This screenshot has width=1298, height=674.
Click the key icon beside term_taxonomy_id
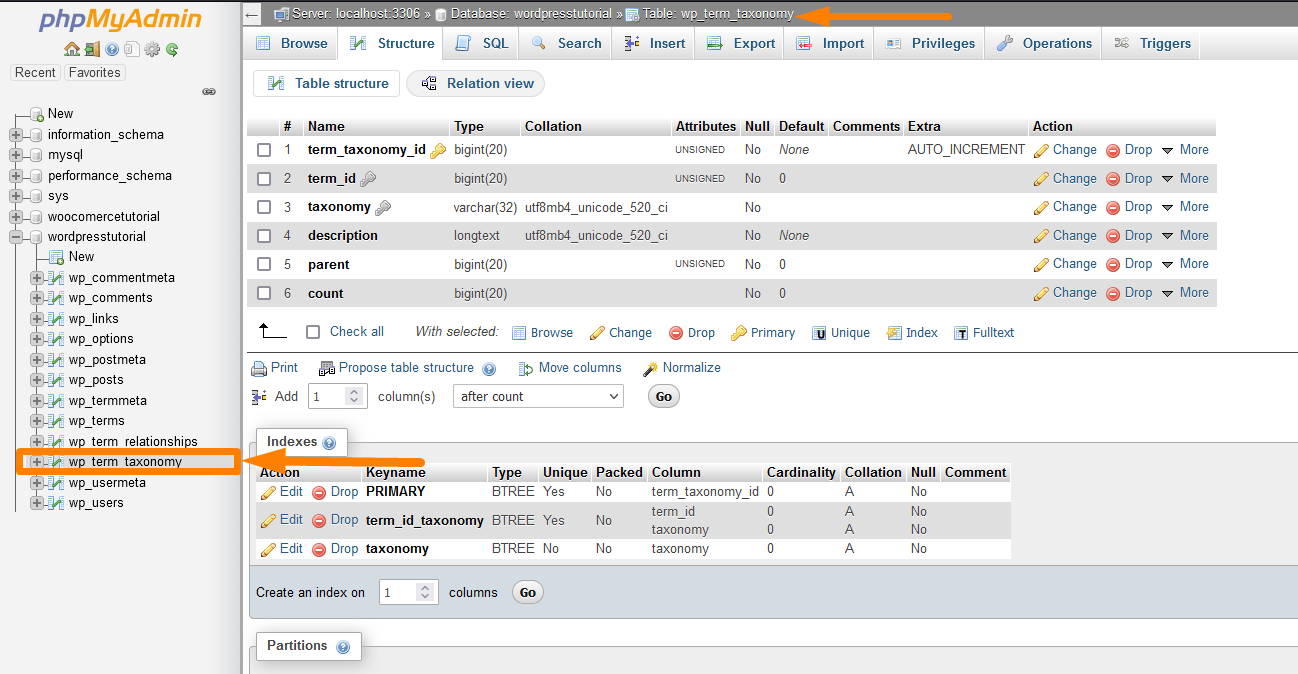pos(438,150)
